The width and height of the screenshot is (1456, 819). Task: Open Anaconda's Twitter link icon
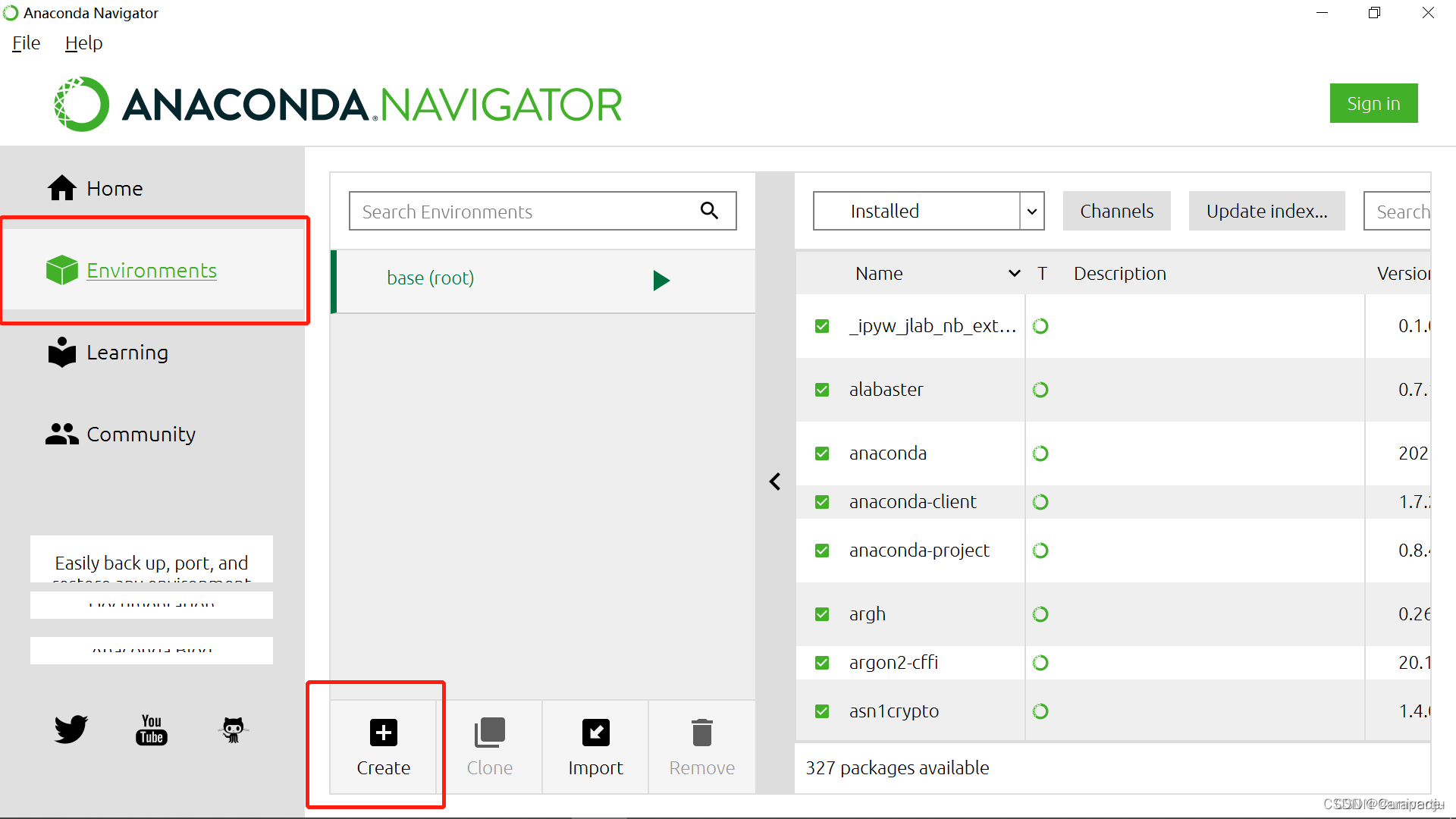tap(71, 729)
